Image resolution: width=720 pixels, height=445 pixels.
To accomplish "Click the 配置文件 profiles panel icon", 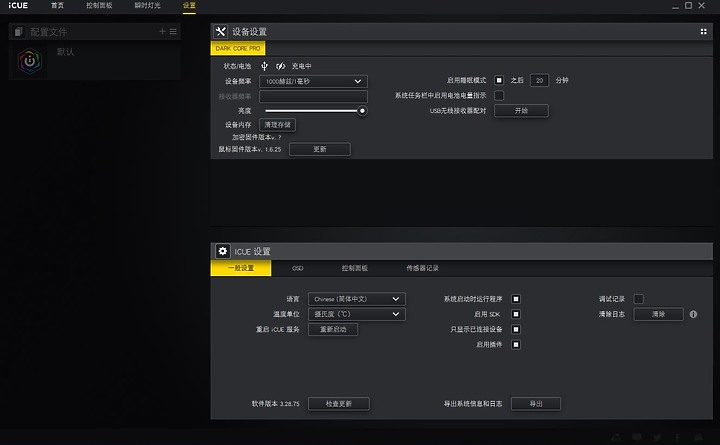I will coord(18,32).
